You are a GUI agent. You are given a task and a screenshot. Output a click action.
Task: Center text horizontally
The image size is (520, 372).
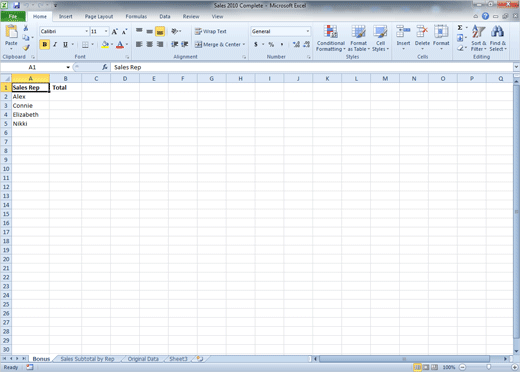coord(150,44)
